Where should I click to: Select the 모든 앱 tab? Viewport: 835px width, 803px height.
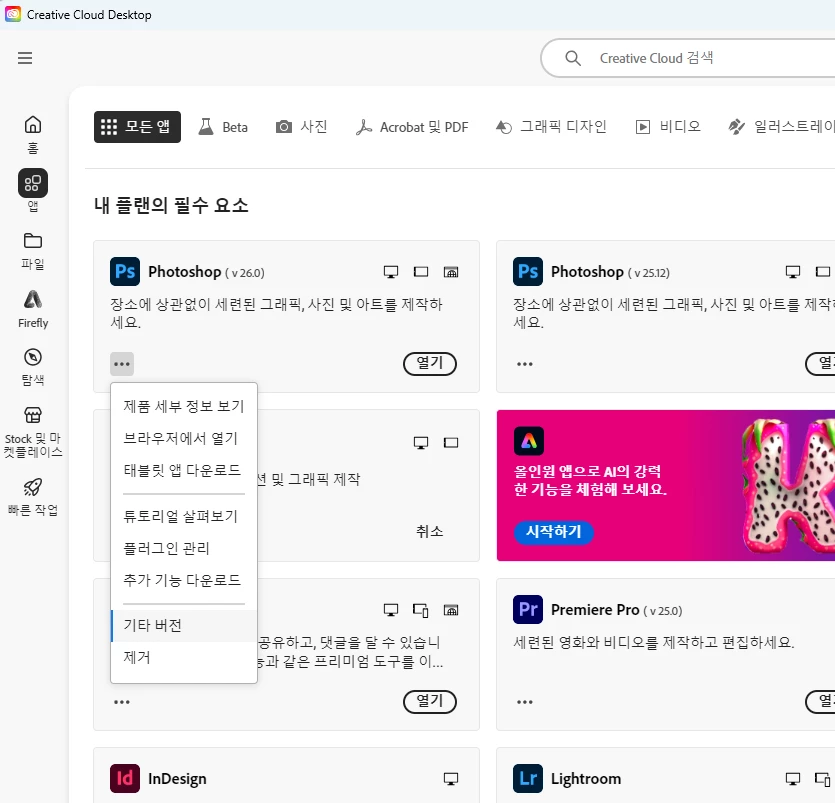[x=137, y=127]
